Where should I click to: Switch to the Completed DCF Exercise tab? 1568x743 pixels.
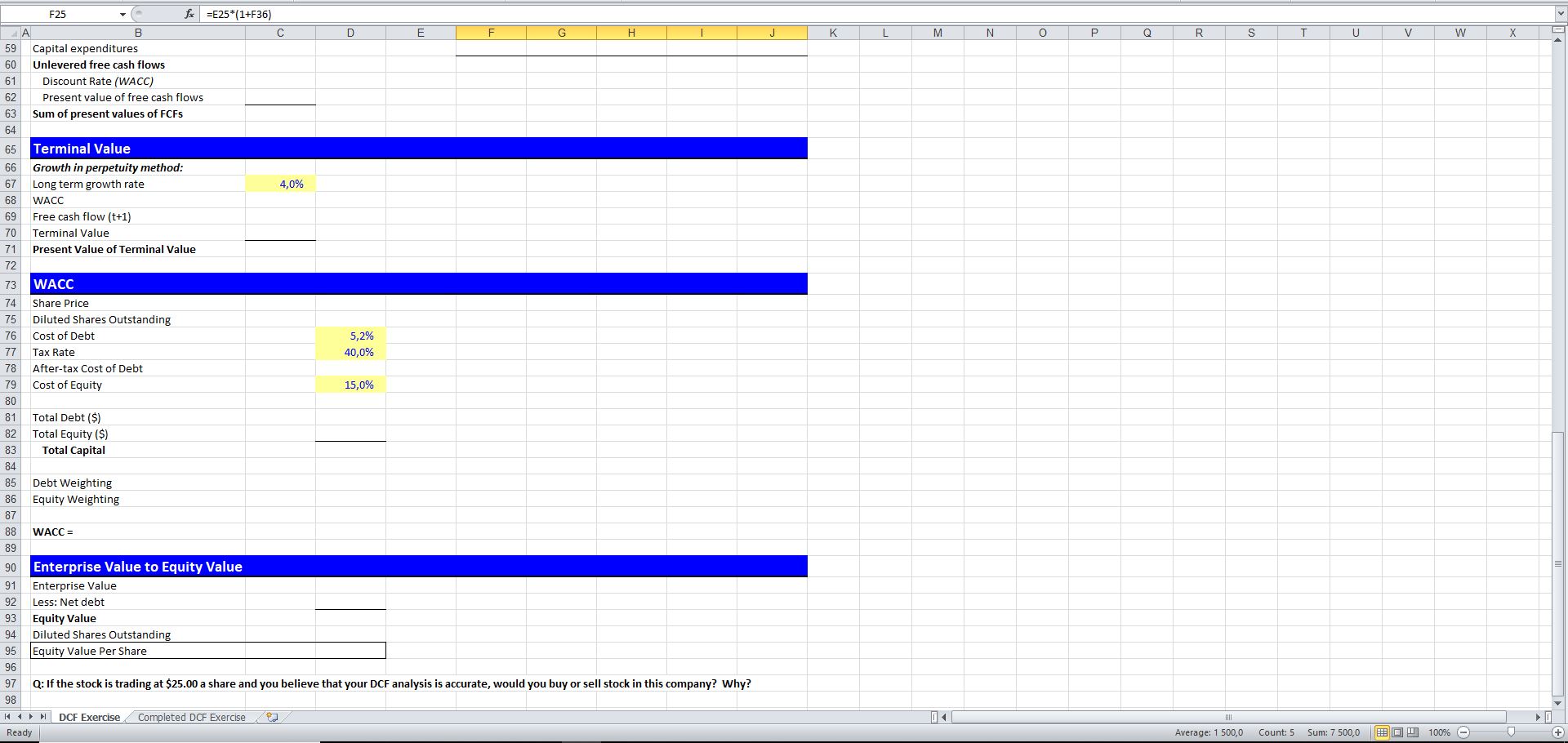[x=190, y=717]
